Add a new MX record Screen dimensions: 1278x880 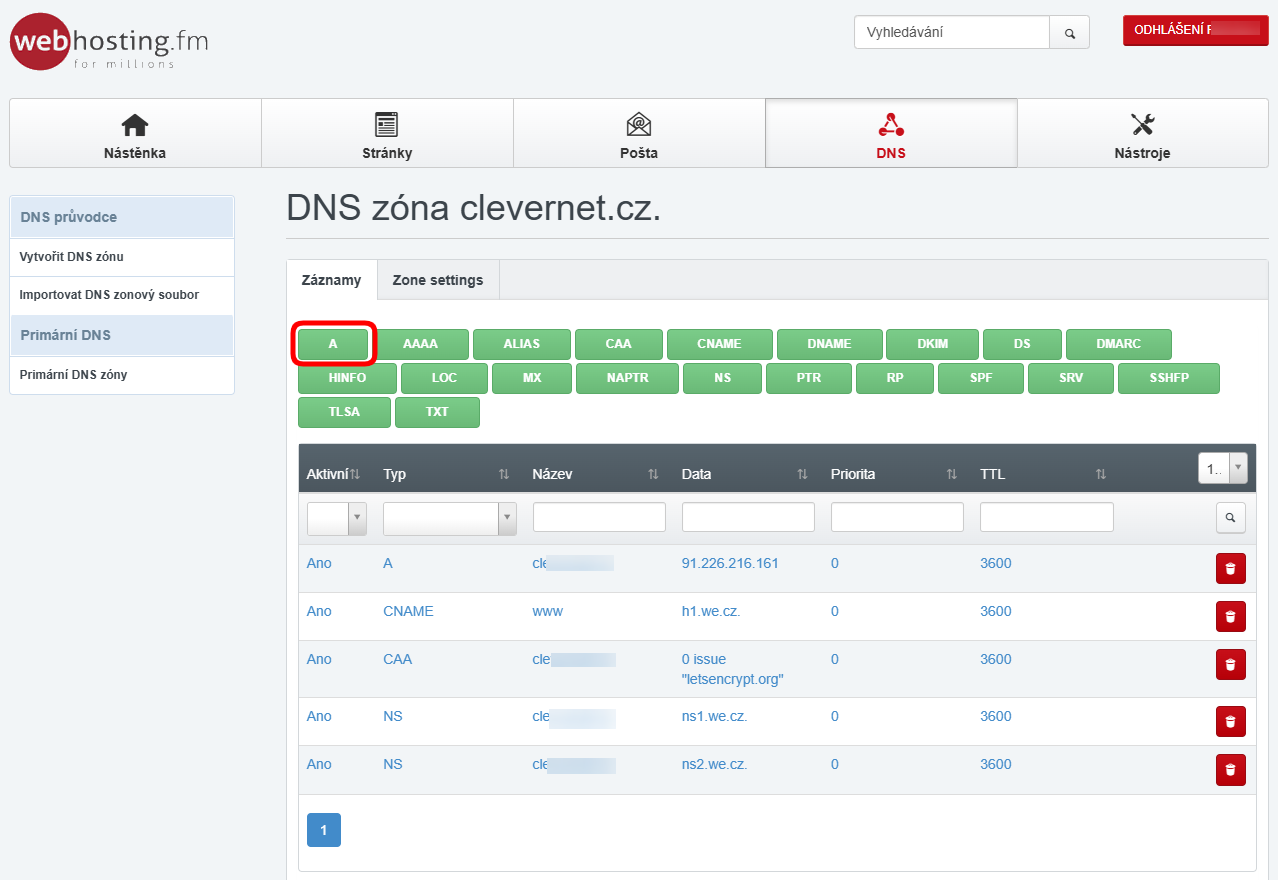point(531,379)
